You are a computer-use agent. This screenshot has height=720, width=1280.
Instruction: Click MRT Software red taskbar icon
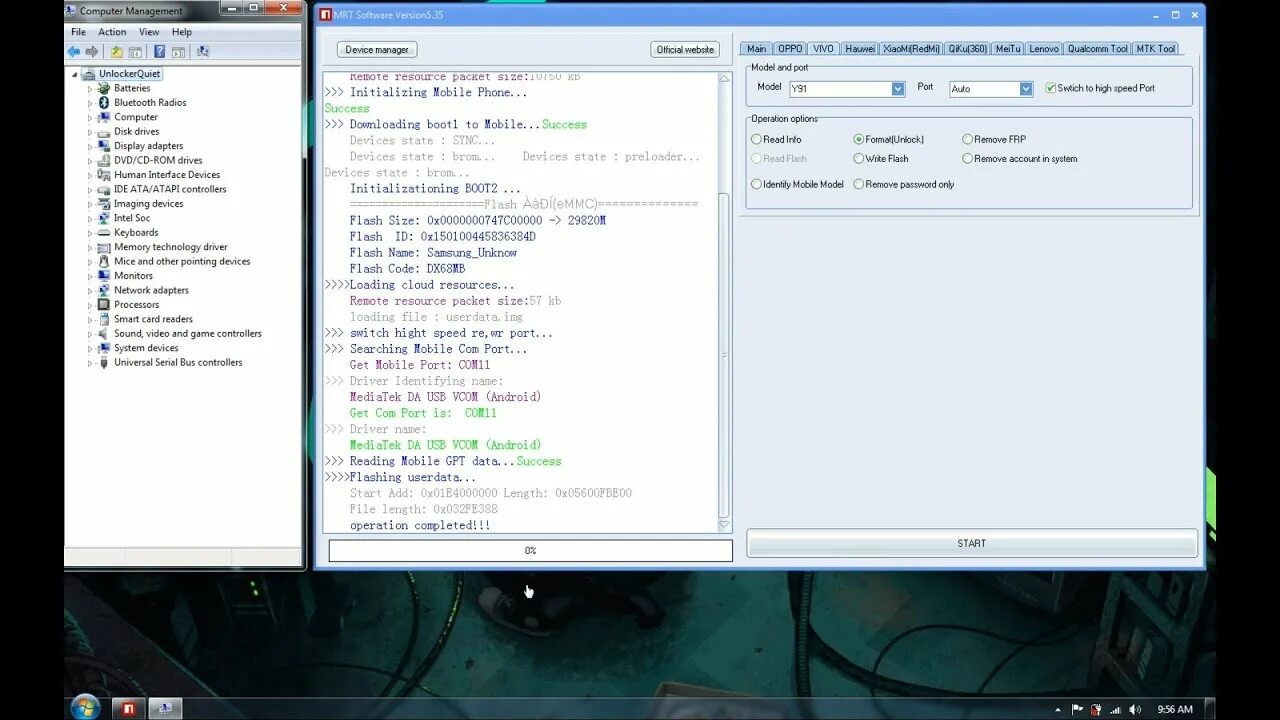point(127,708)
